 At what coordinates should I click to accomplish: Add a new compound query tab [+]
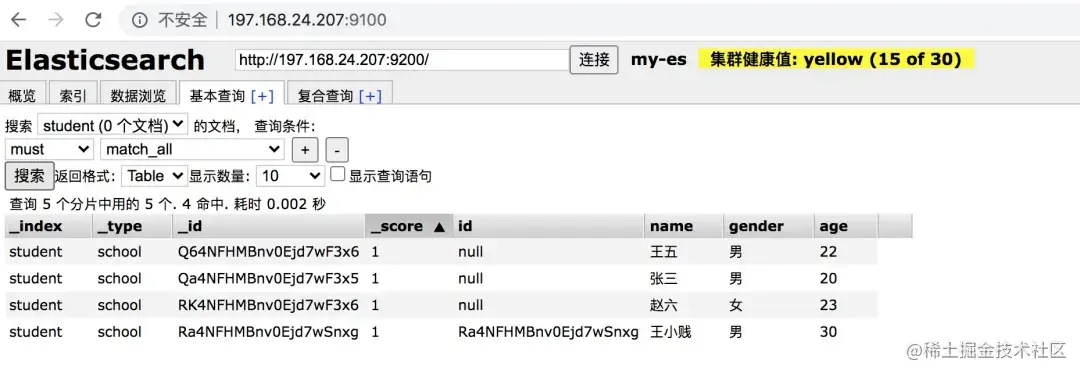[x=370, y=96]
